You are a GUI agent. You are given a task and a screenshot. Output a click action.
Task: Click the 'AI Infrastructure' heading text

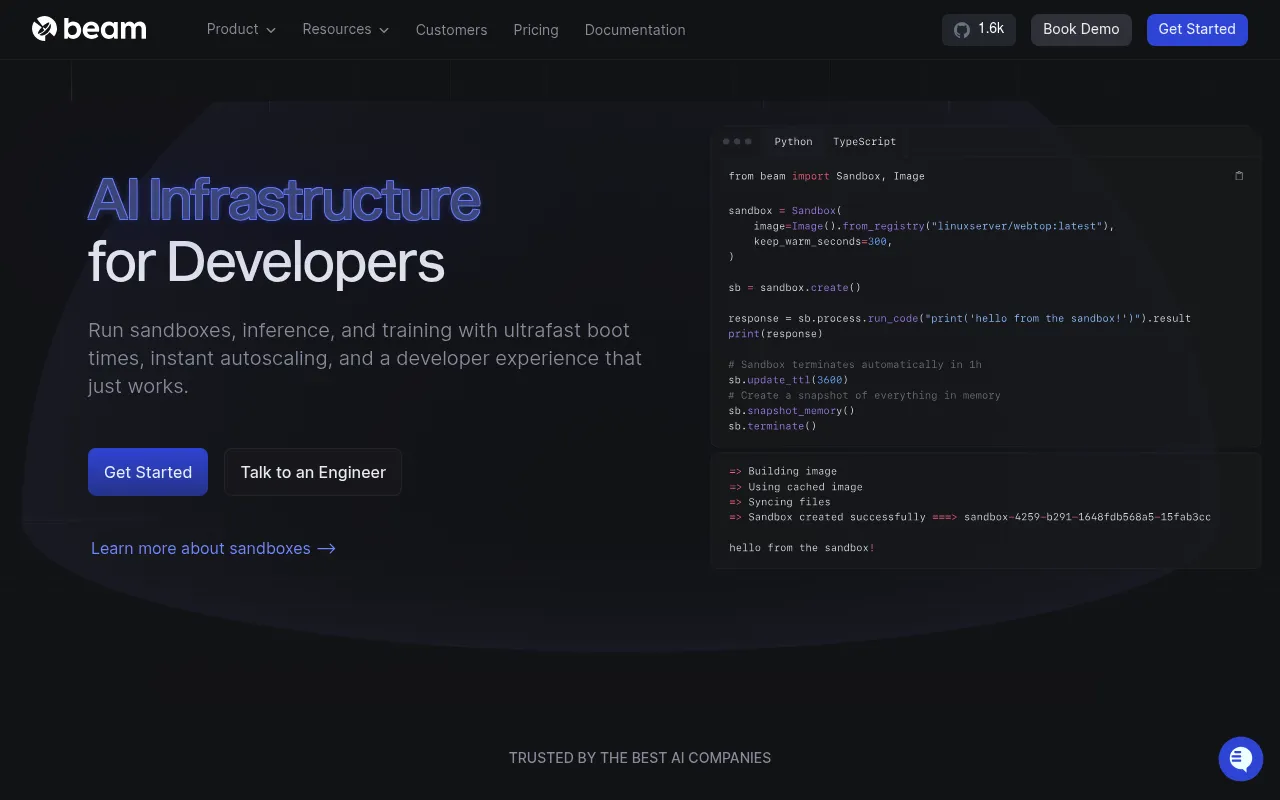click(284, 199)
